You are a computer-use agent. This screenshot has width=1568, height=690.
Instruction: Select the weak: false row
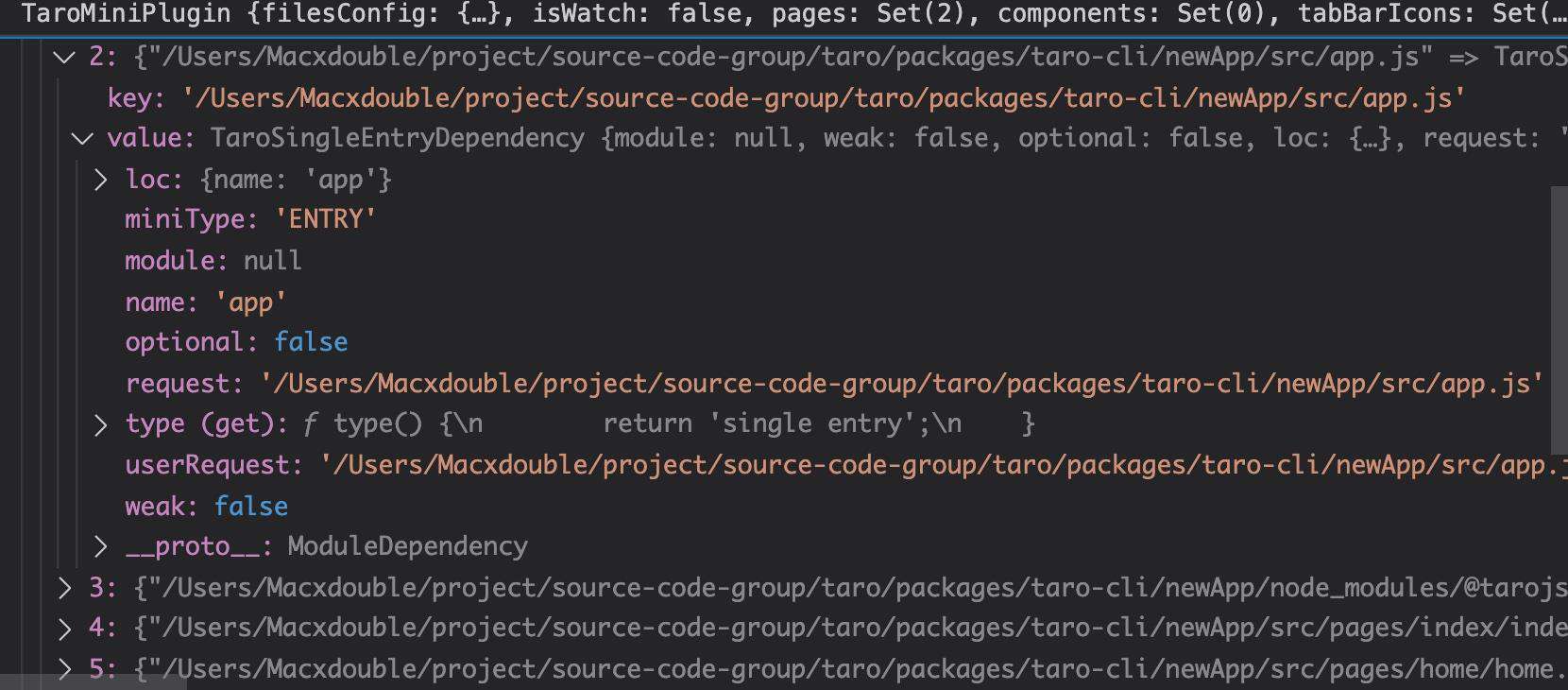tap(206, 507)
